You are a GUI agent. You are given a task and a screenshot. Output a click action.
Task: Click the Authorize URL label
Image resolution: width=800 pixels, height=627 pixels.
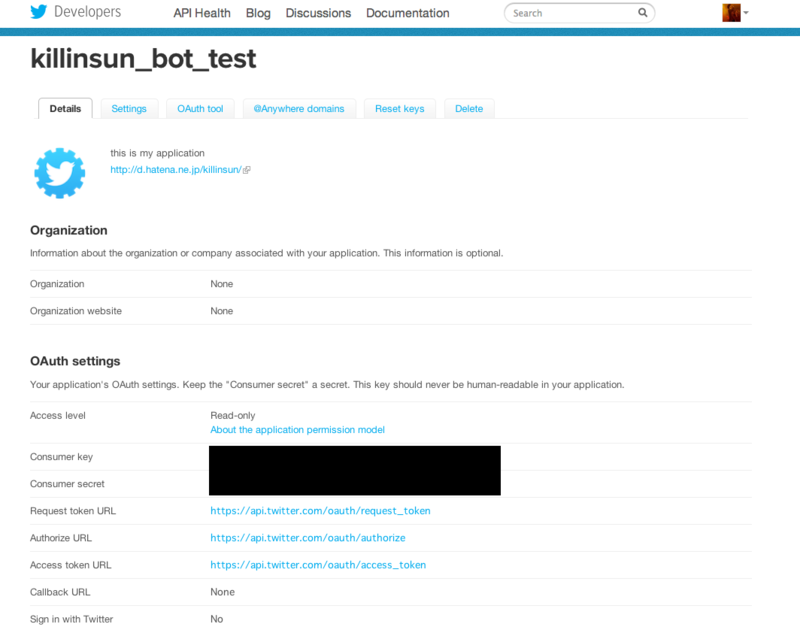(x=61, y=538)
